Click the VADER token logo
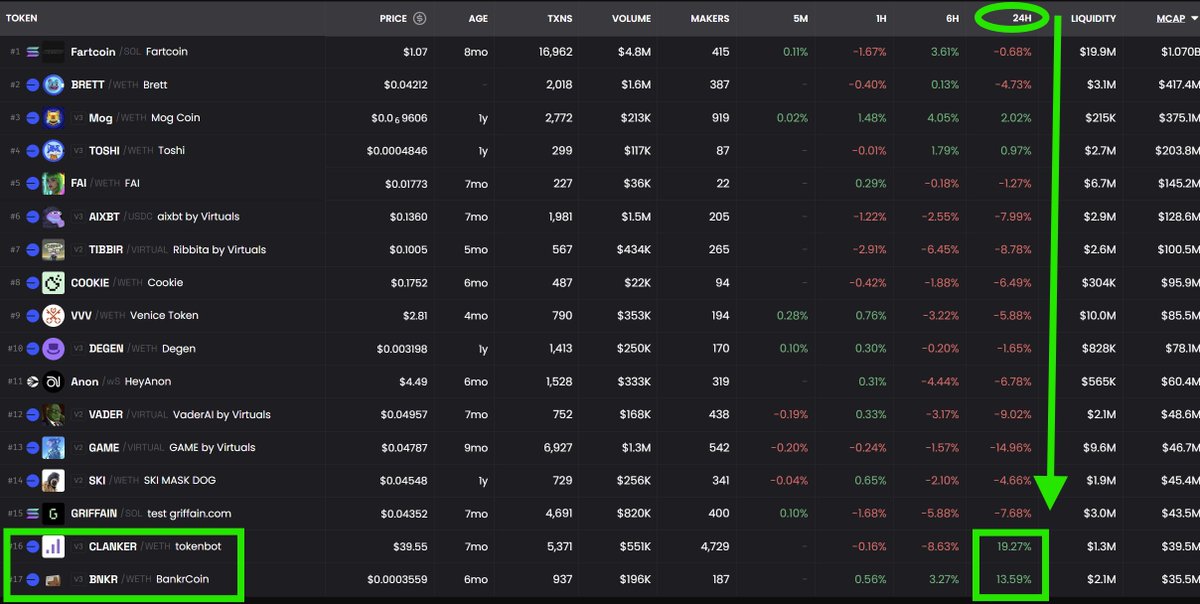 [54, 415]
